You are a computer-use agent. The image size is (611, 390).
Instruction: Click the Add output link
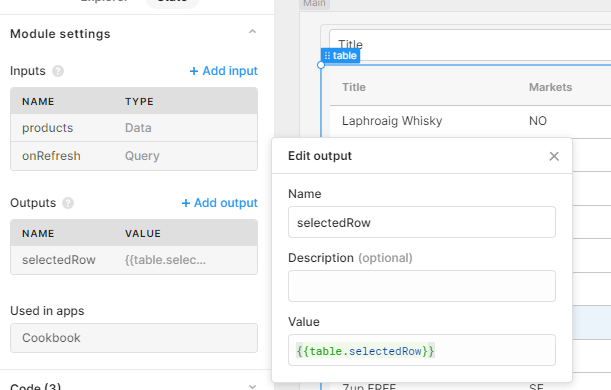(219, 203)
